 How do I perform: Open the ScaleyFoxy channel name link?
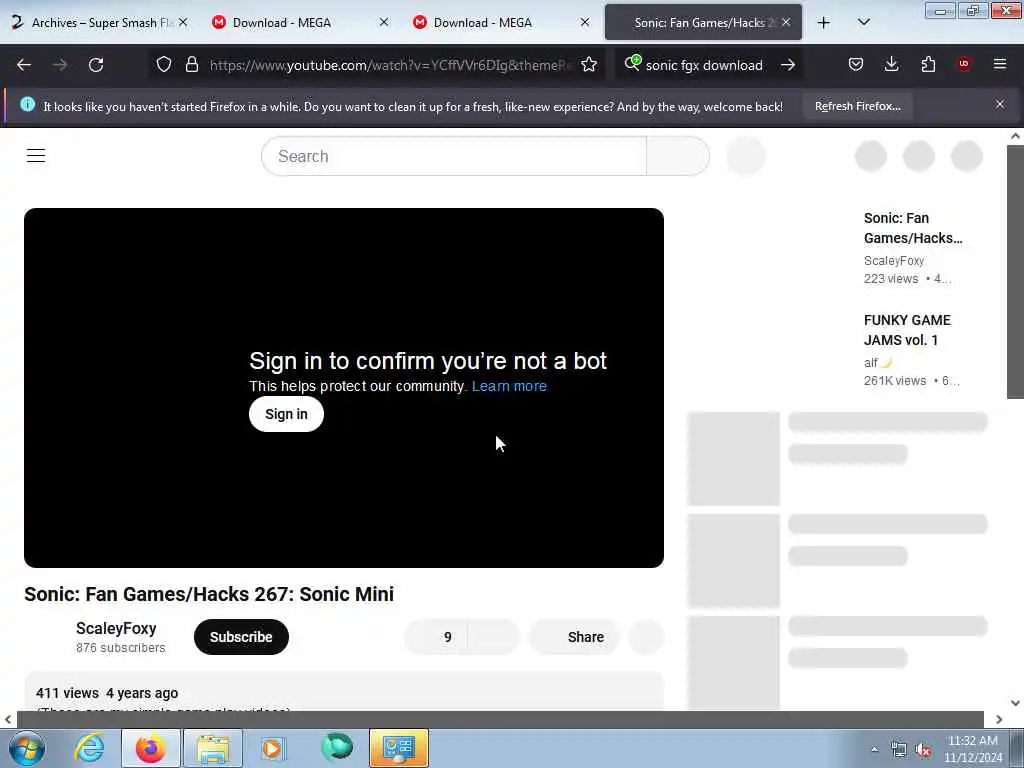coord(116,628)
